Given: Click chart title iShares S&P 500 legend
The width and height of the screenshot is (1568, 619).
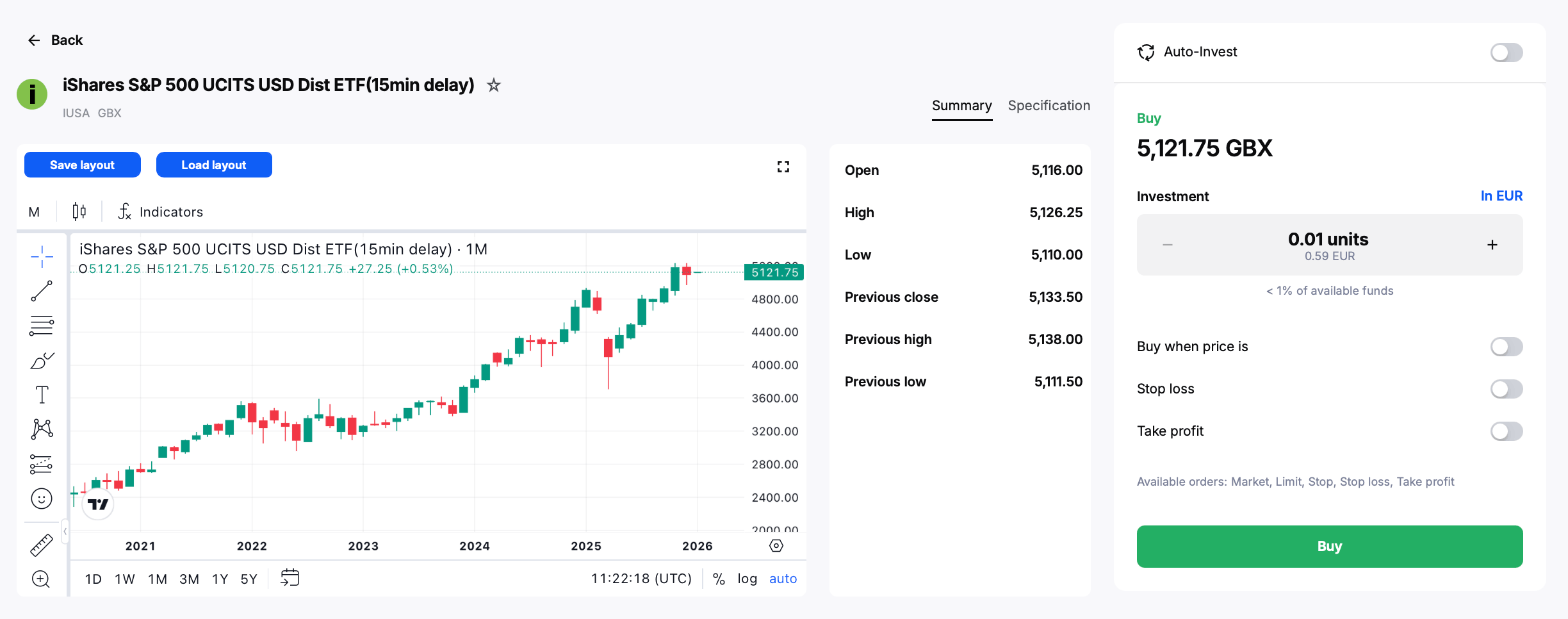Looking at the screenshot, I should [283, 249].
